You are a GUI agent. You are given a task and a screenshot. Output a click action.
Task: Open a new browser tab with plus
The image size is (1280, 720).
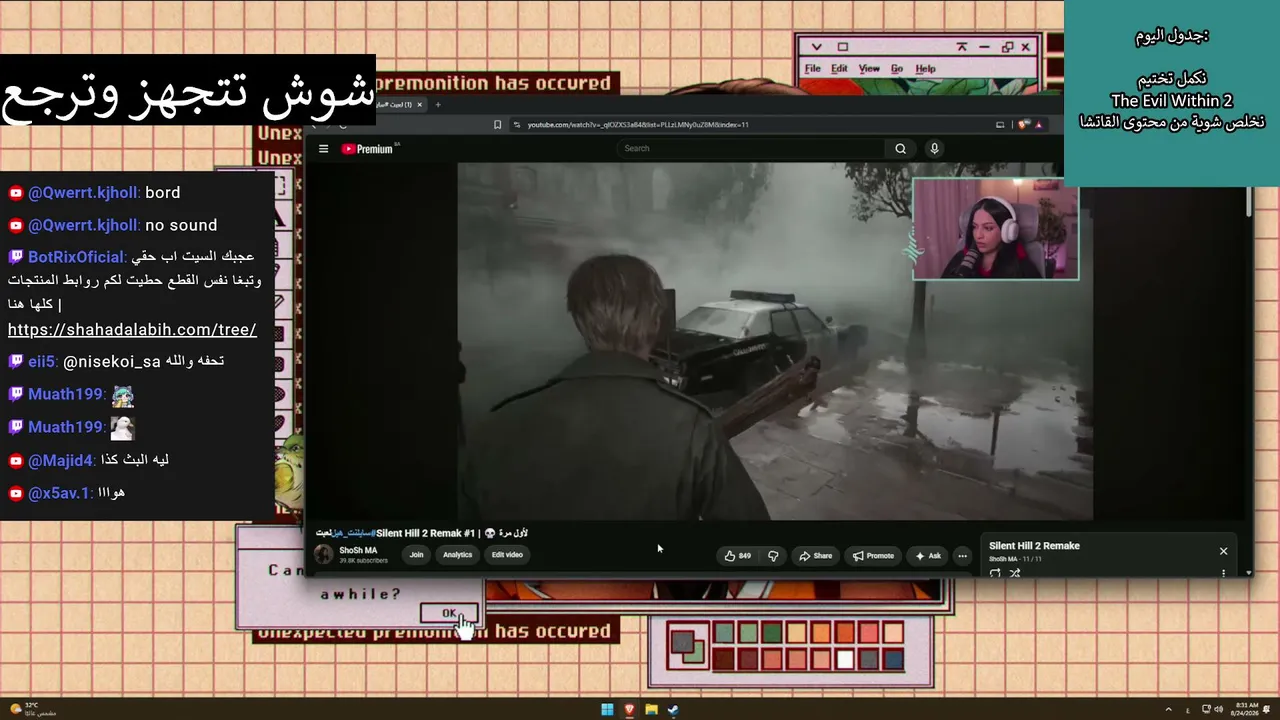pos(438,104)
